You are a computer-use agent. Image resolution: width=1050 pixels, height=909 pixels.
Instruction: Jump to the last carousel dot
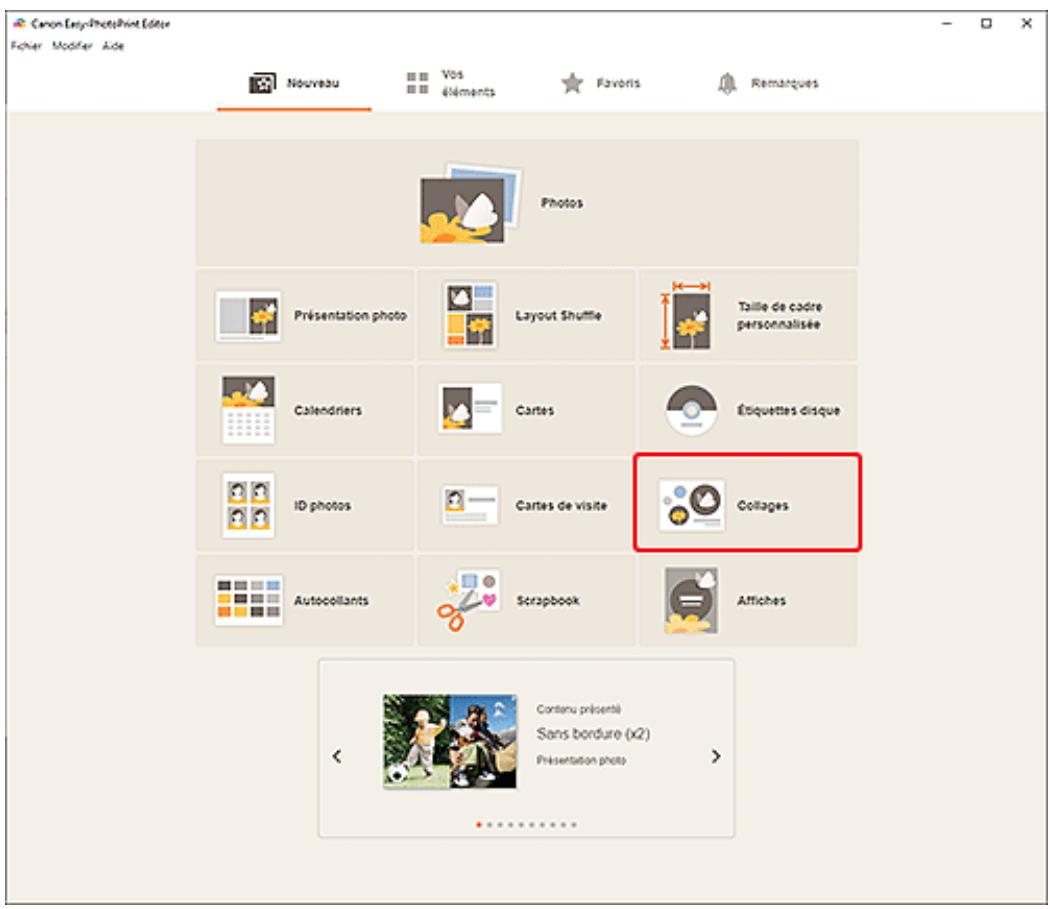pos(574,825)
